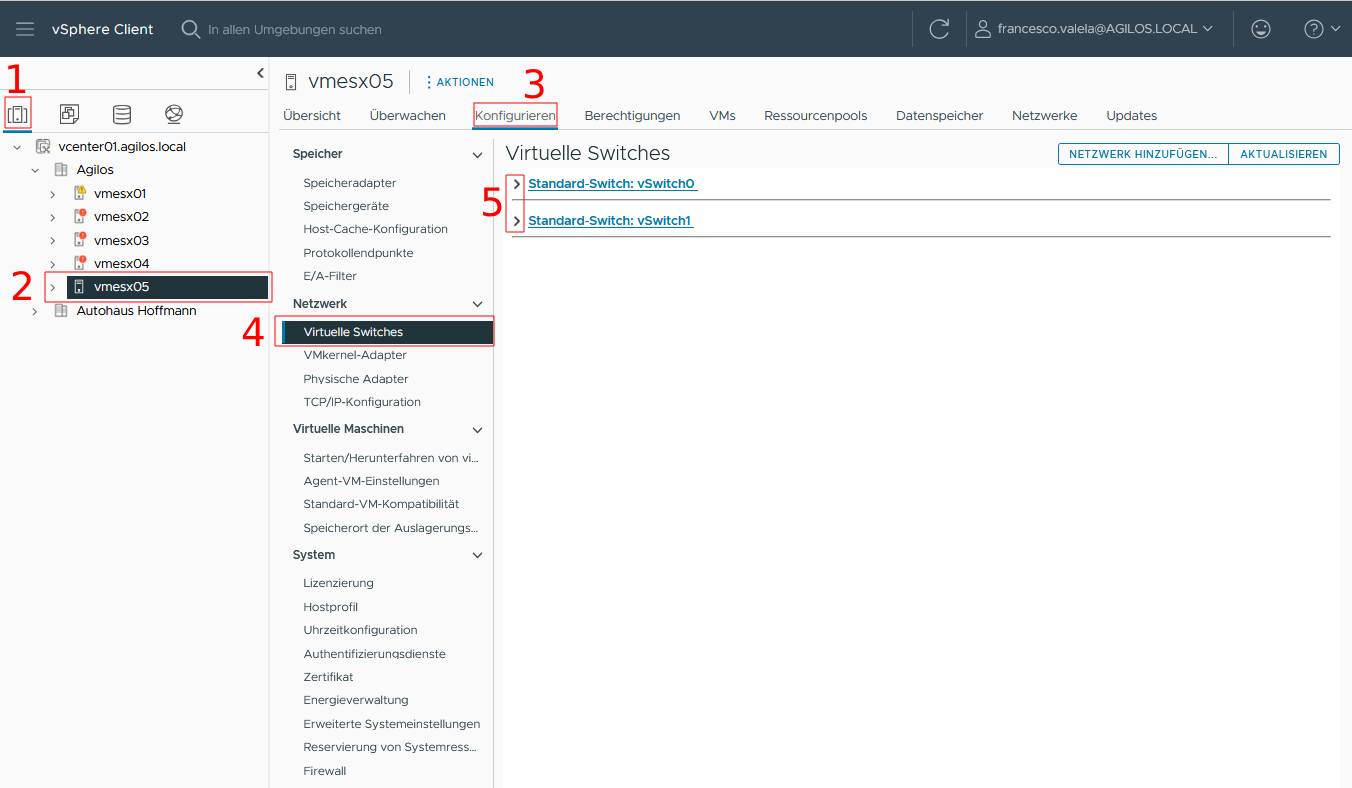Image resolution: width=1352 pixels, height=788 pixels.
Task: Open the hamburger main menu
Action: [25, 29]
